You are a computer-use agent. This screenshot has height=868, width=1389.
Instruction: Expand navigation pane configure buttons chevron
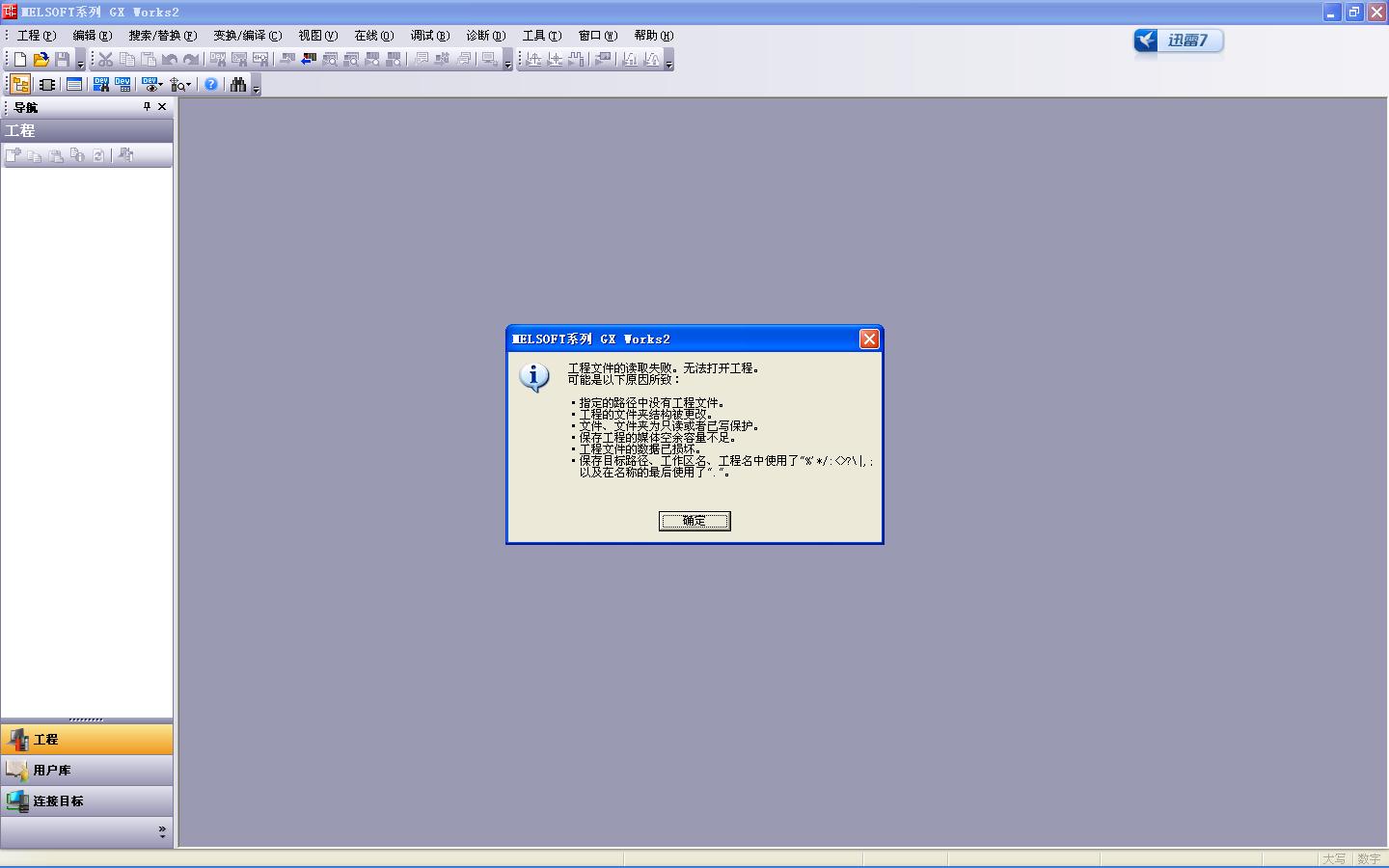pyautogui.click(x=162, y=831)
